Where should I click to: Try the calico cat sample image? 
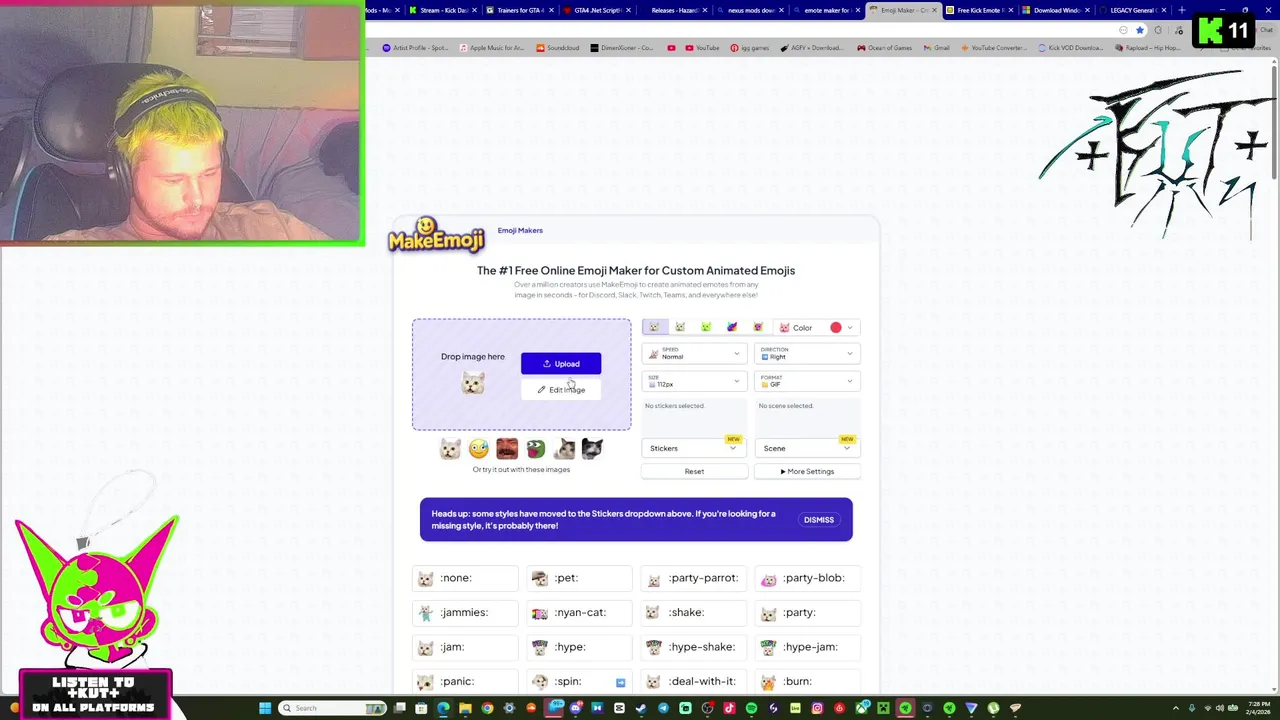tap(564, 449)
